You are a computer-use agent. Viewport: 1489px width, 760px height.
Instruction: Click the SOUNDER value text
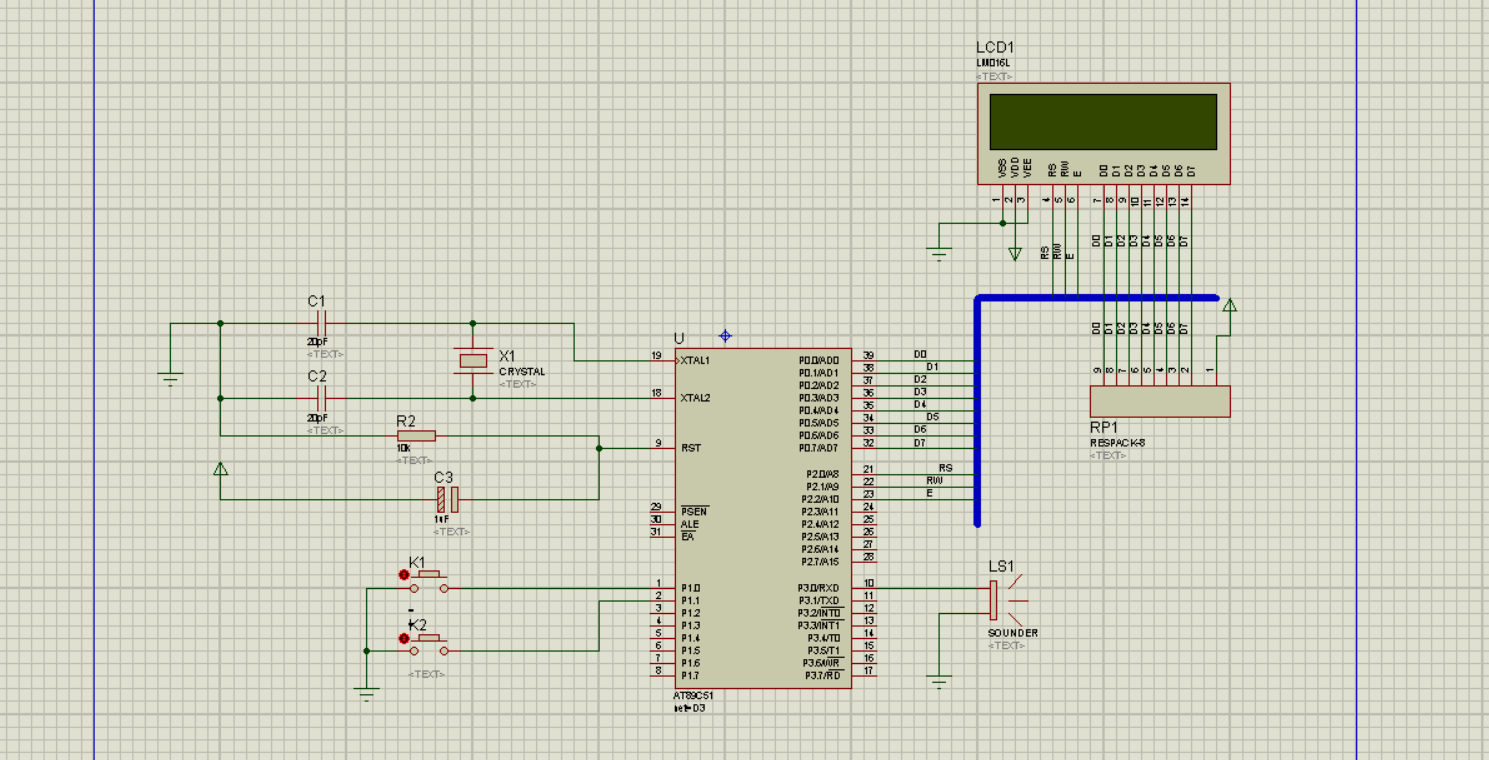(x=1013, y=633)
